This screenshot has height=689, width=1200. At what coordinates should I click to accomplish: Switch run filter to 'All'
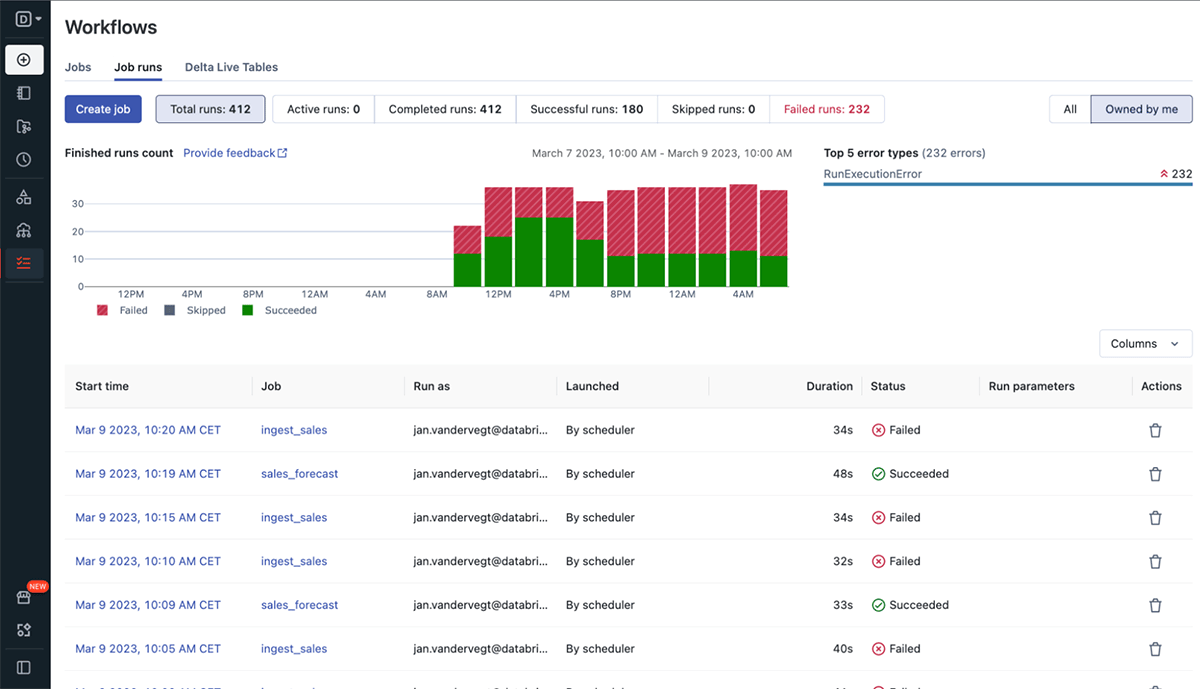pyautogui.click(x=1070, y=109)
